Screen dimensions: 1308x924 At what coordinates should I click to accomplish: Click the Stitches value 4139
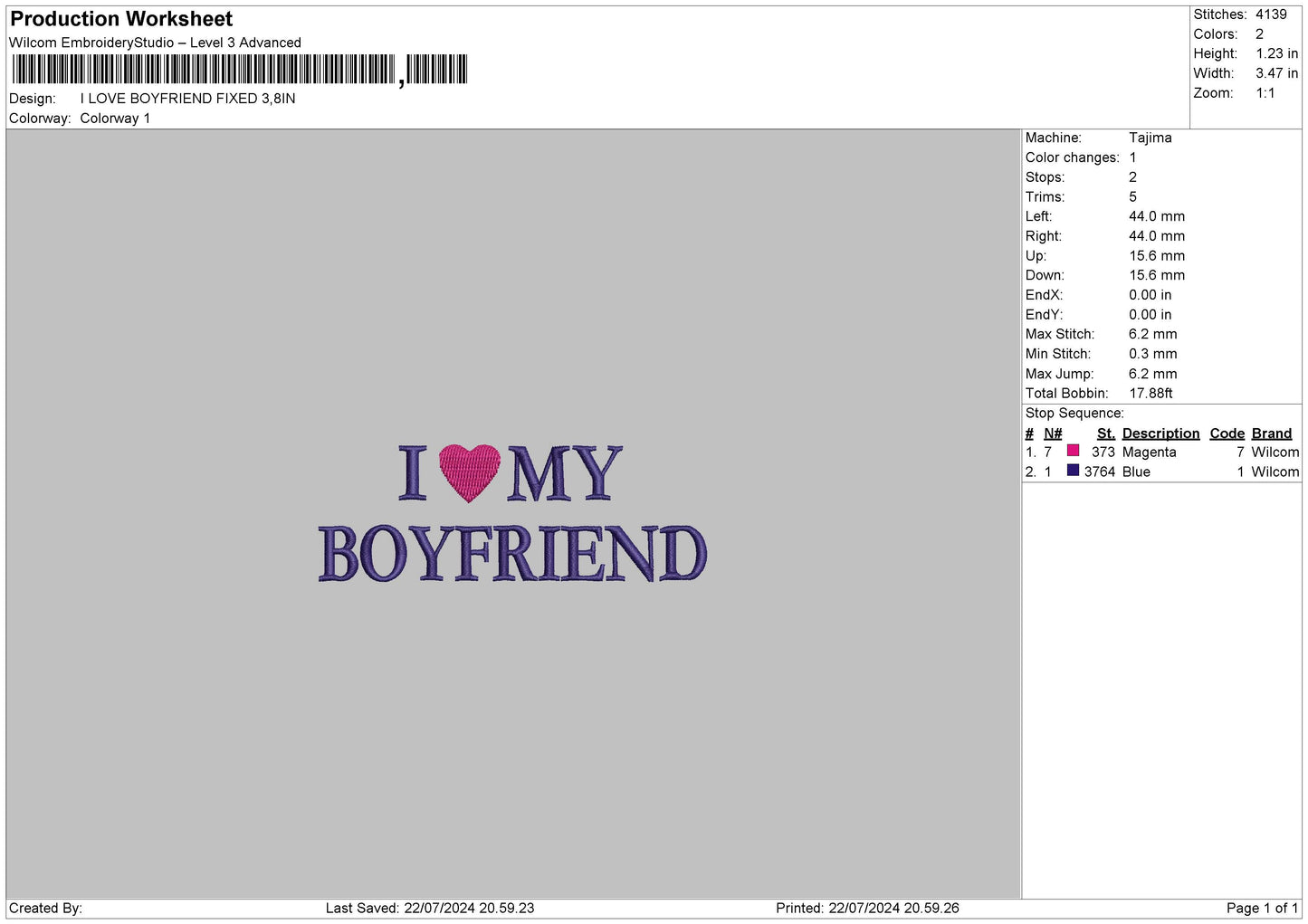[1271, 14]
